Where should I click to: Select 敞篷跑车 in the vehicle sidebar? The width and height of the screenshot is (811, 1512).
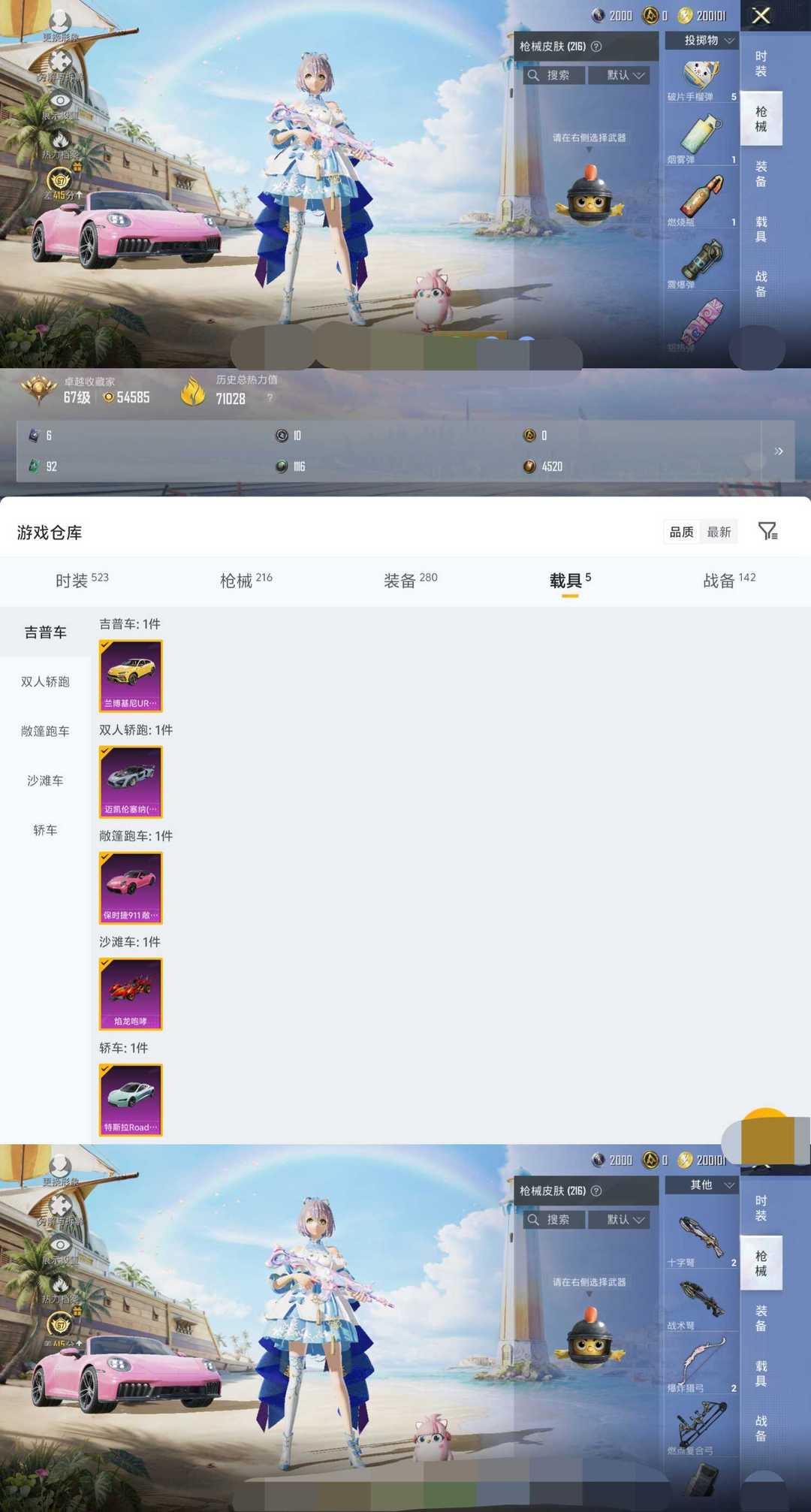click(x=45, y=732)
